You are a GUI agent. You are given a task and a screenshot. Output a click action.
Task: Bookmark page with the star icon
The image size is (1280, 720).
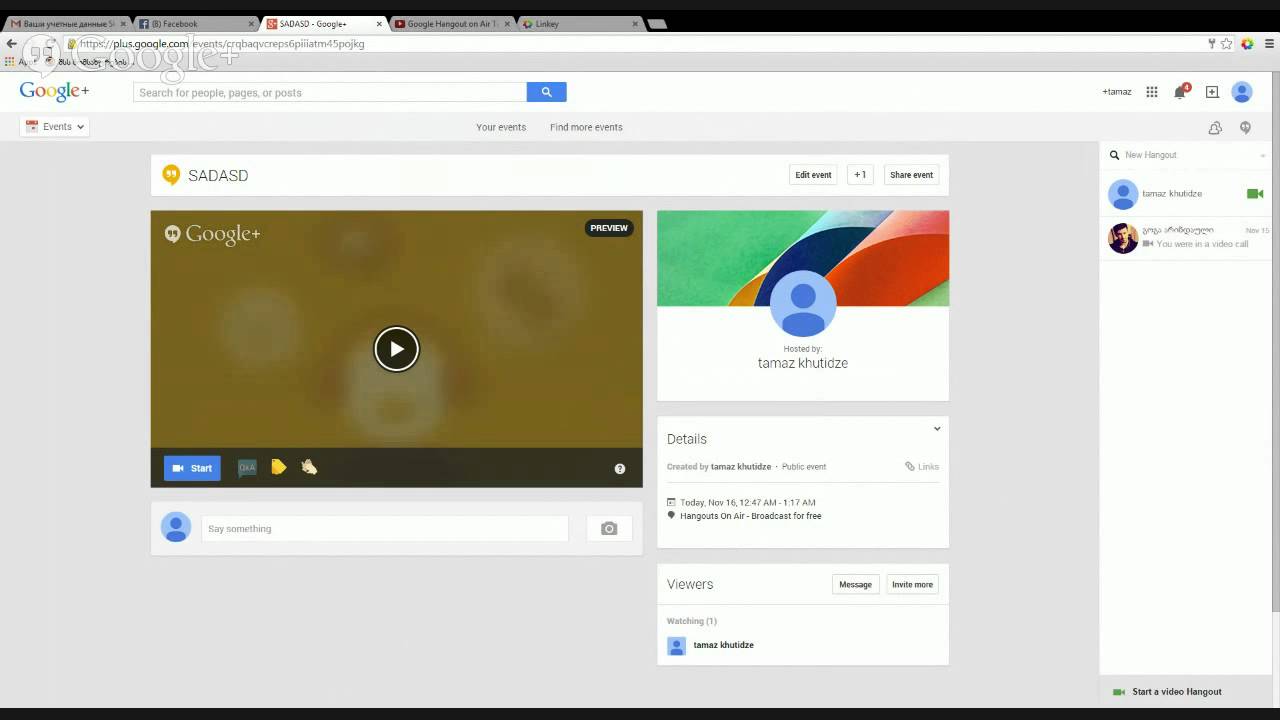(x=1226, y=44)
